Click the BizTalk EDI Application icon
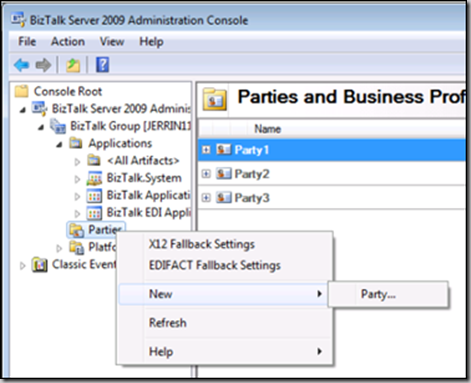 [x=94, y=213]
